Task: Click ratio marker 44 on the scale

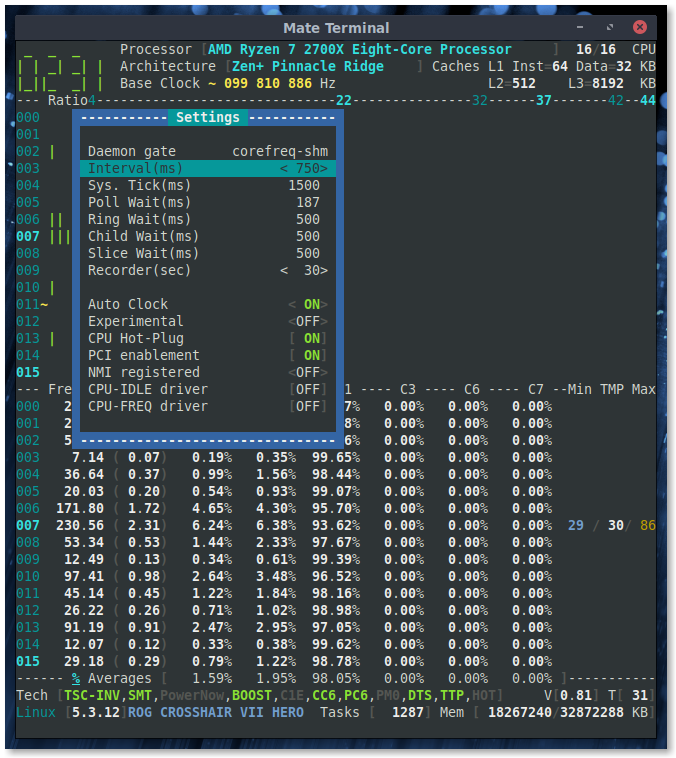Action: coord(648,101)
